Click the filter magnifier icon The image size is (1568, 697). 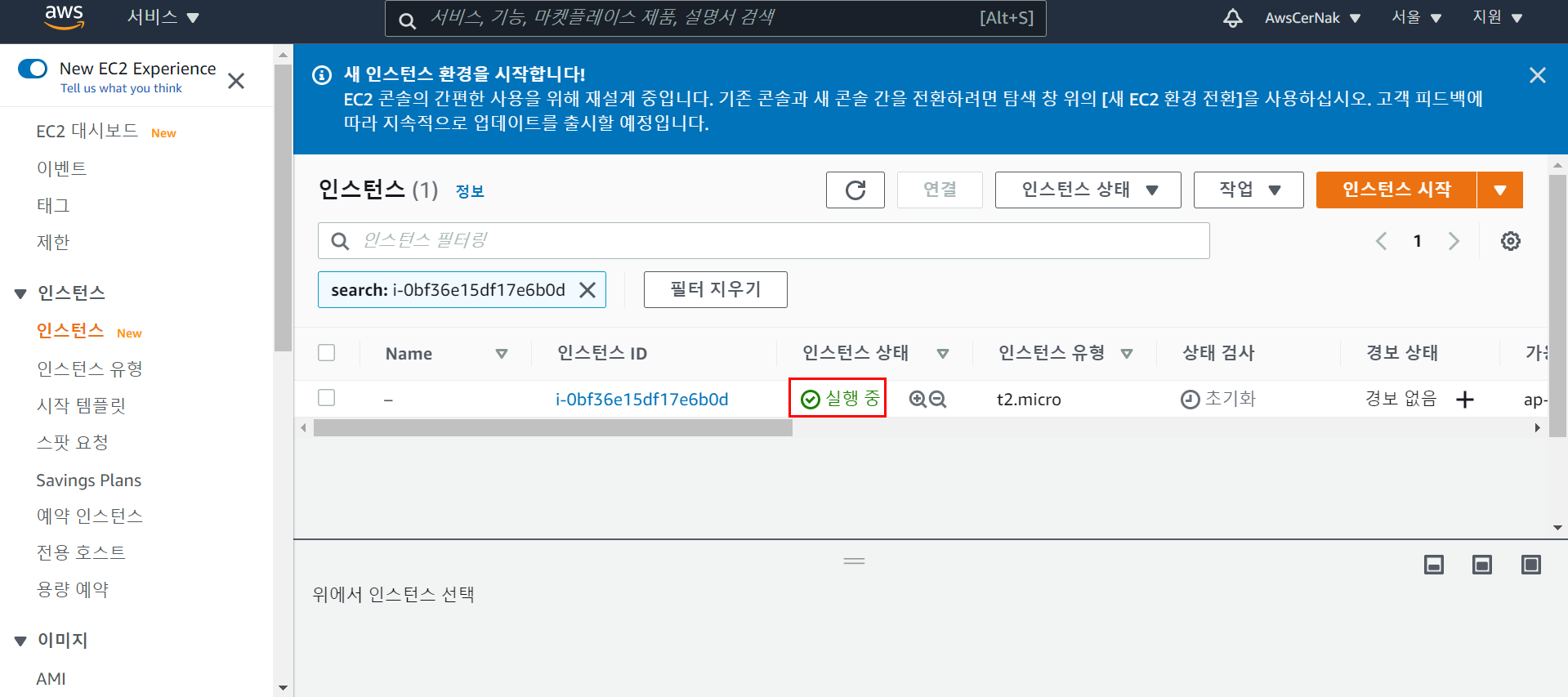click(x=340, y=241)
